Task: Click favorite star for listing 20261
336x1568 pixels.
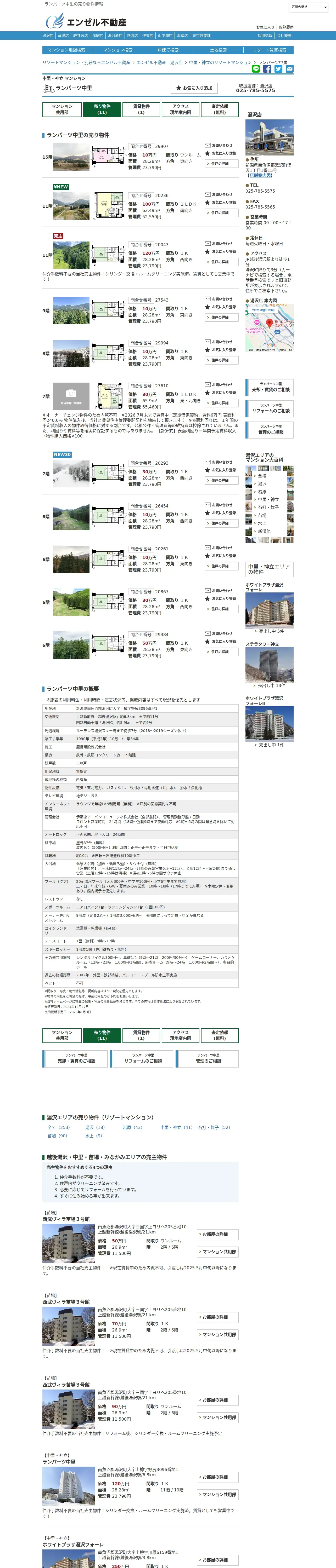Action: 207,556
